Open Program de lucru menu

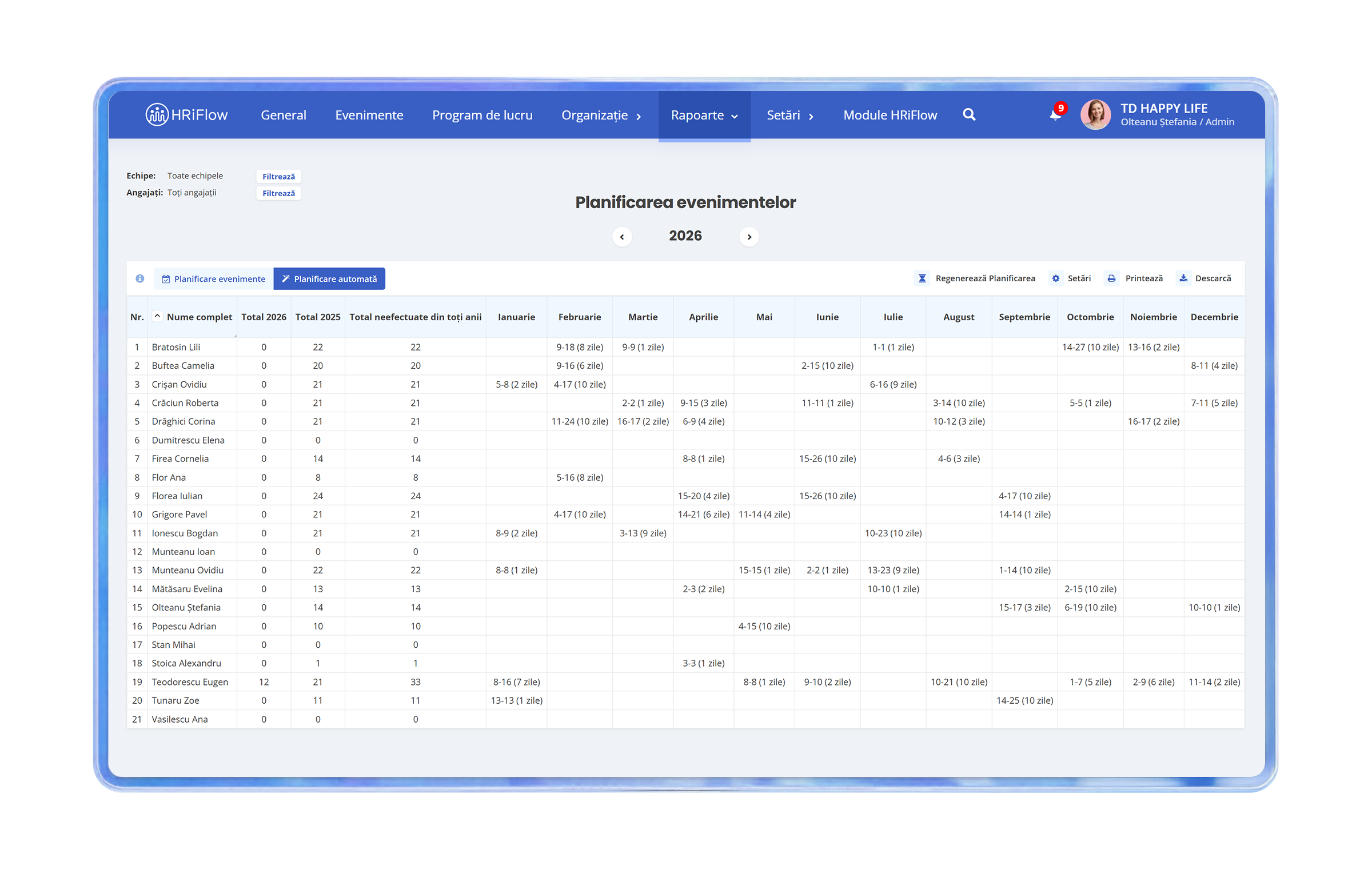point(482,115)
